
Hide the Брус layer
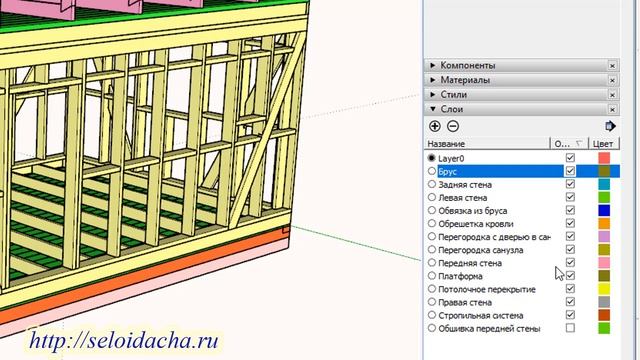point(570,171)
